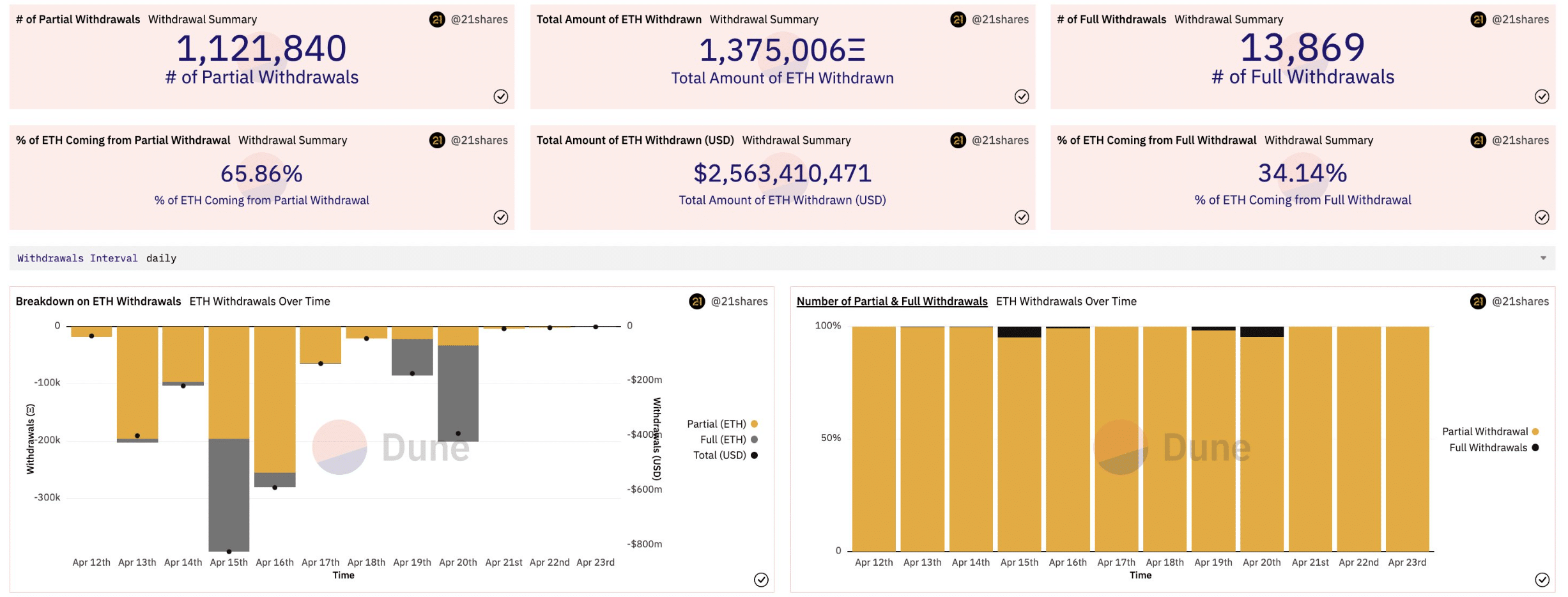Image resolution: width=1568 pixels, height=597 pixels.
Task: Click checkmark on Total ETH Withdrawn (USD) card
Action: pos(1022,217)
